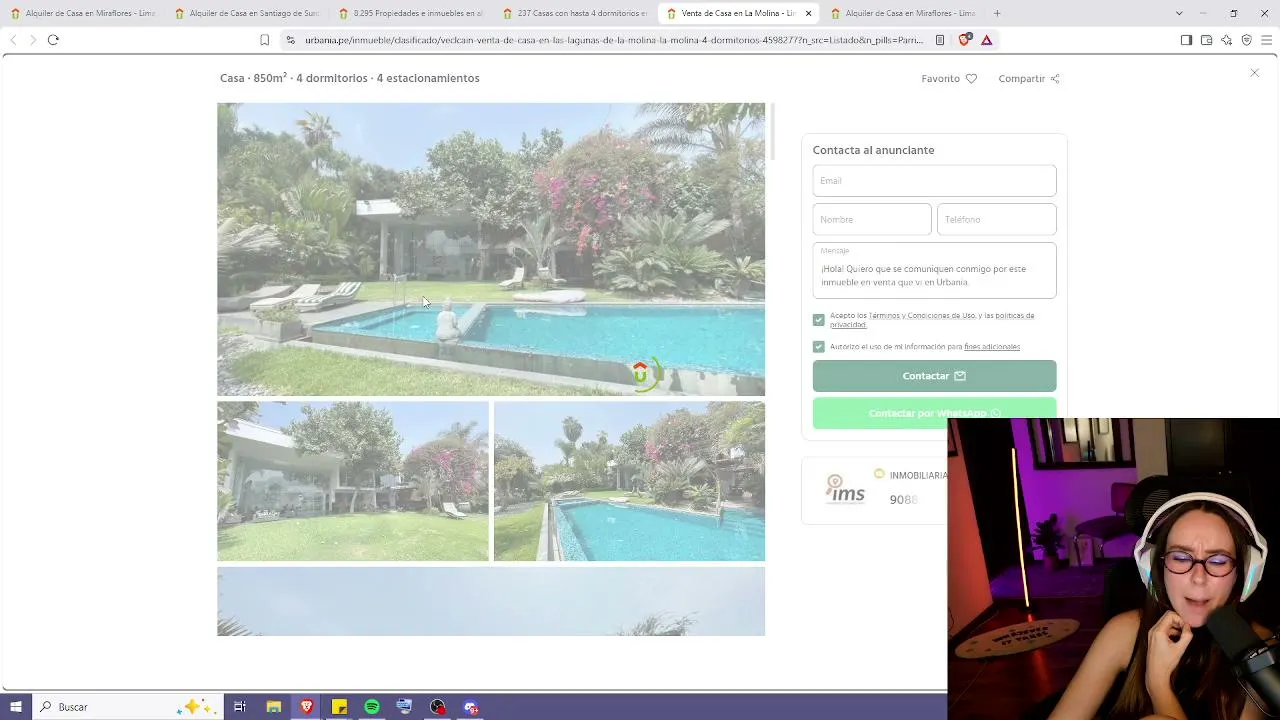Bookmark this page via the bookmark icon
Screen dimensions: 1280x720
pos(264,40)
